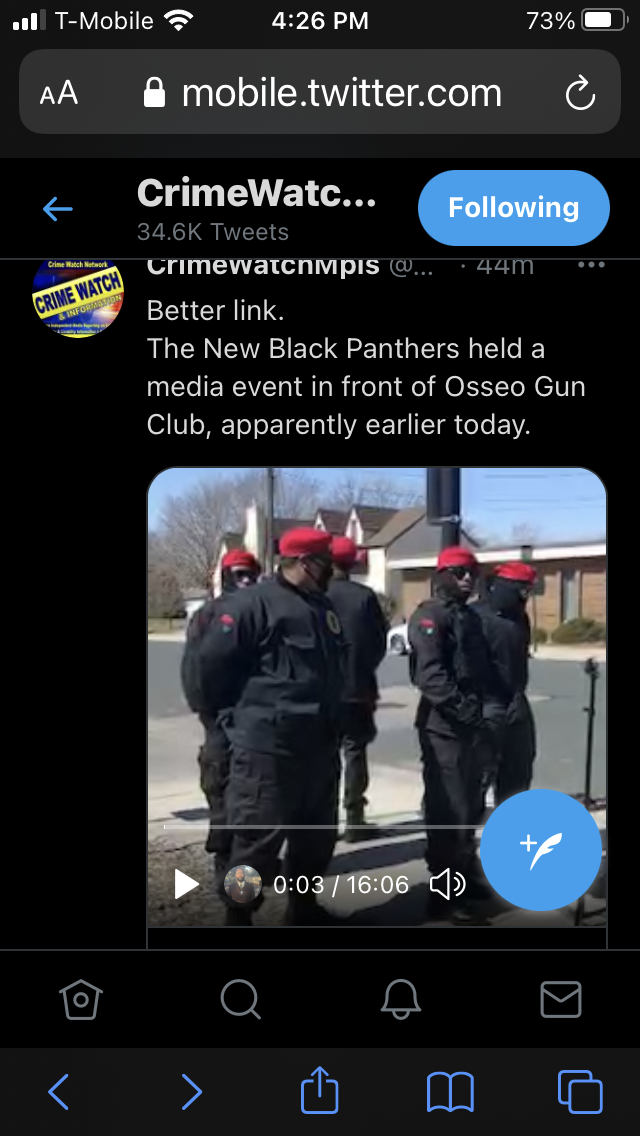Viewport: 640px width, 1136px height.
Task: Open the AA reader text-size menu
Action: coord(59,93)
